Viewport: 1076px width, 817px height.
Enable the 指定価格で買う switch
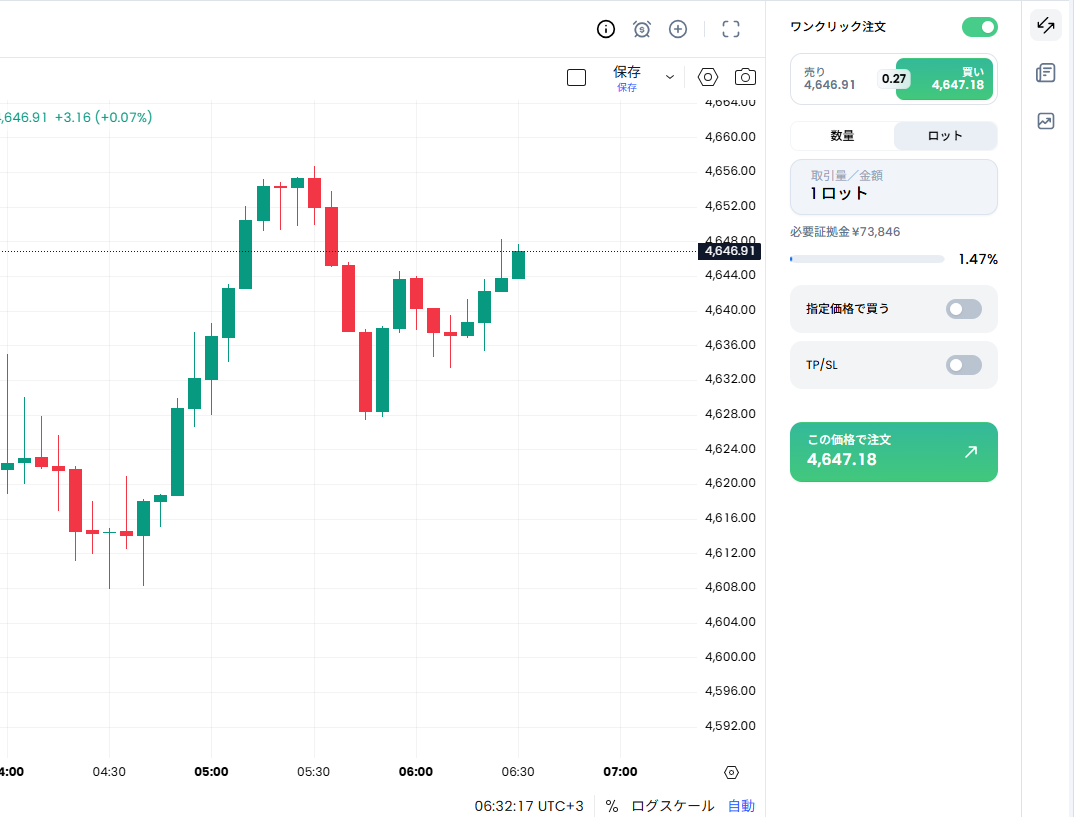(963, 309)
